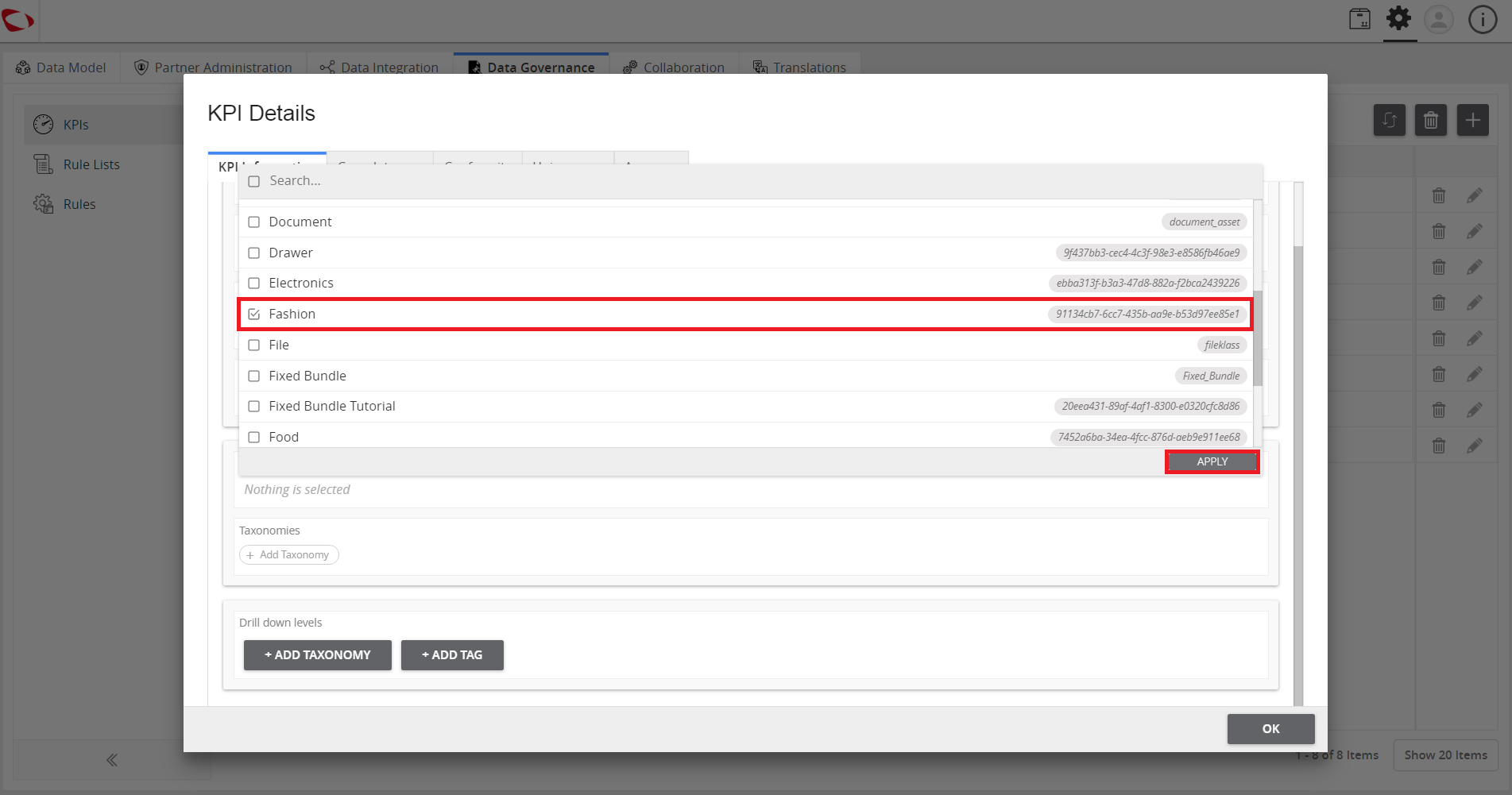Check the Document checkbox

pos(254,222)
